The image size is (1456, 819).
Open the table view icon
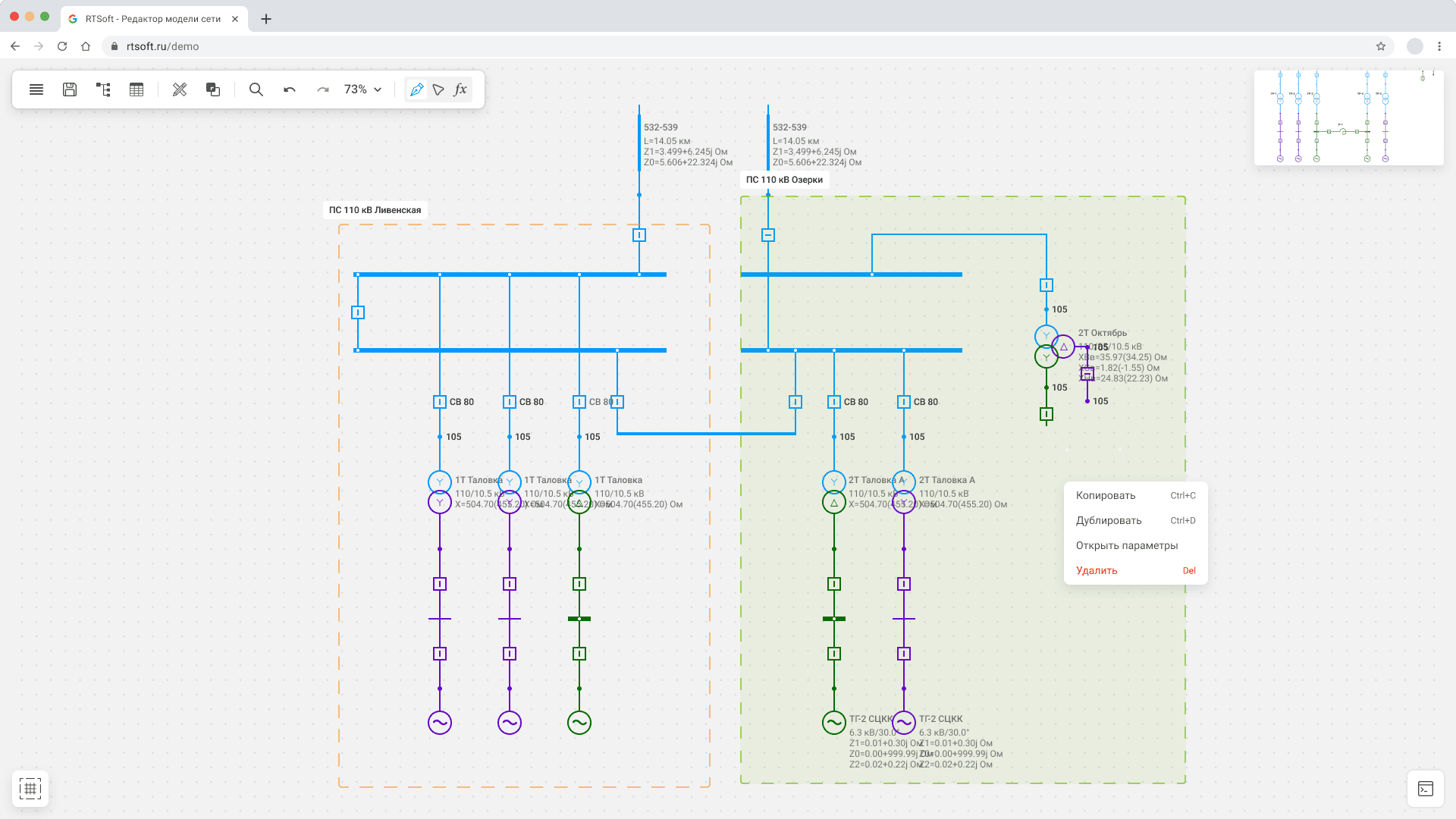point(136,89)
